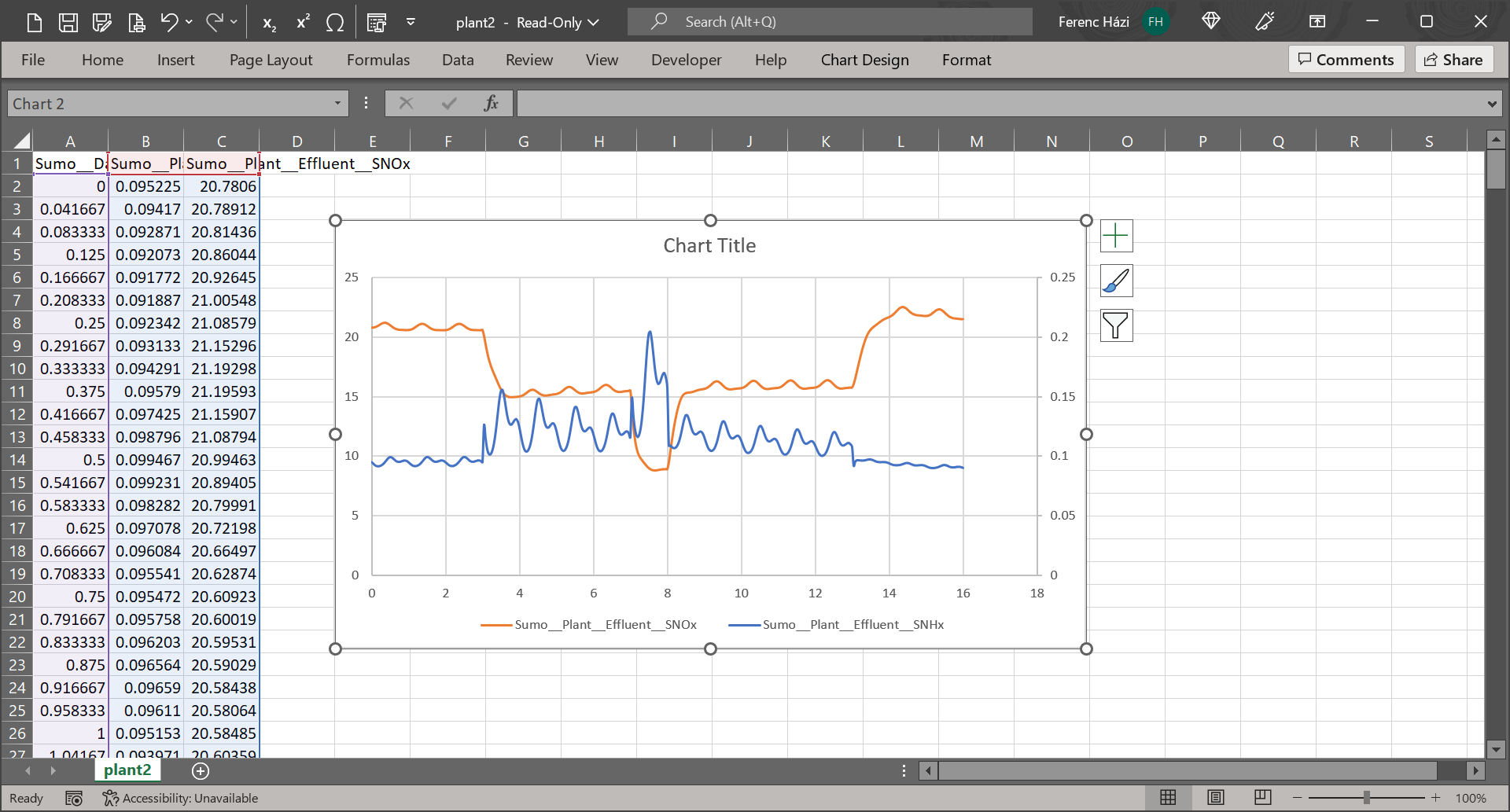The height and width of the screenshot is (812, 1510).
Task: Add a new sheet with plus icon
Action: 201,771
